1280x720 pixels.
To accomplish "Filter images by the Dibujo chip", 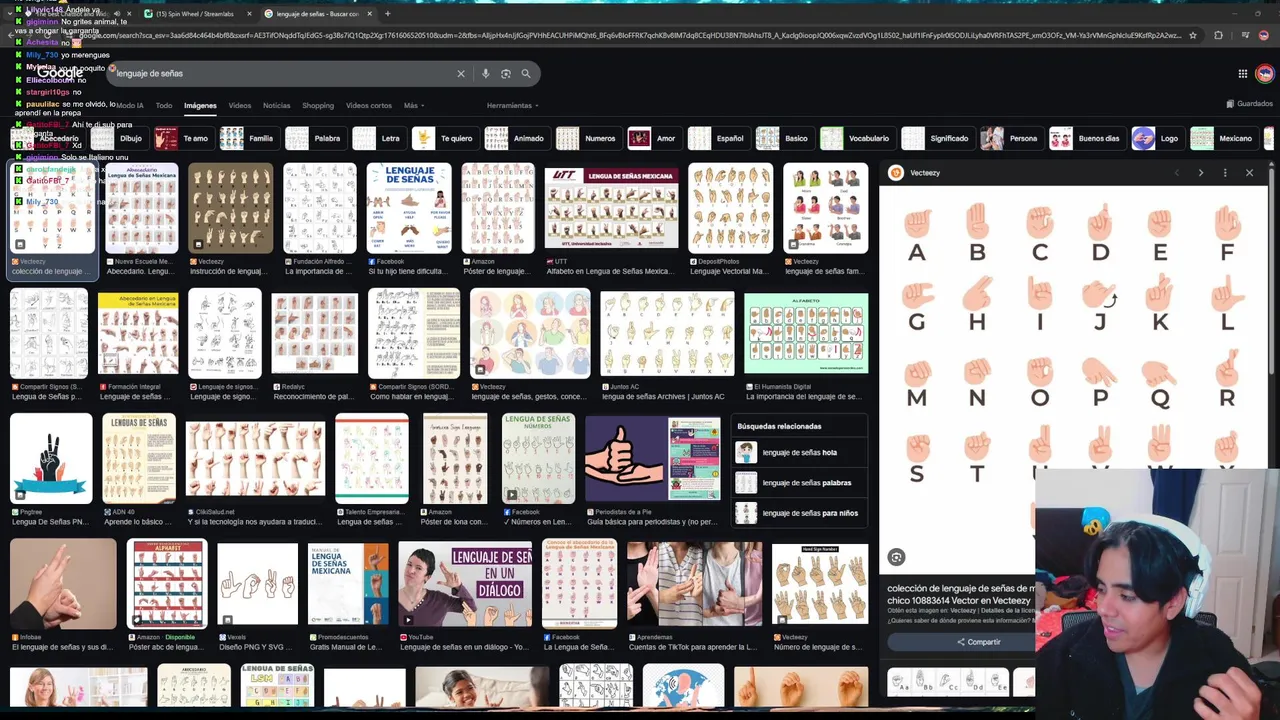I will pos(118,138).
